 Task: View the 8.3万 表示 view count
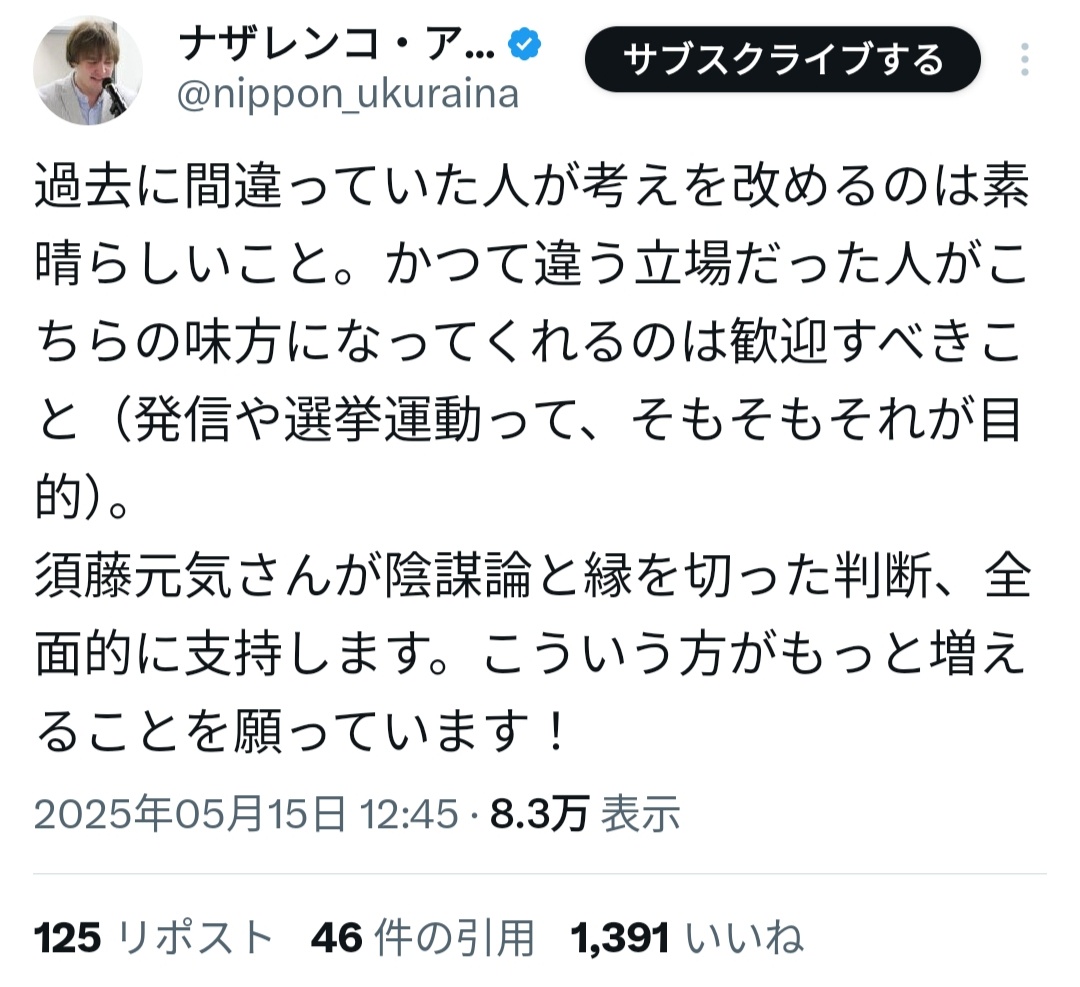pos(584,814)
